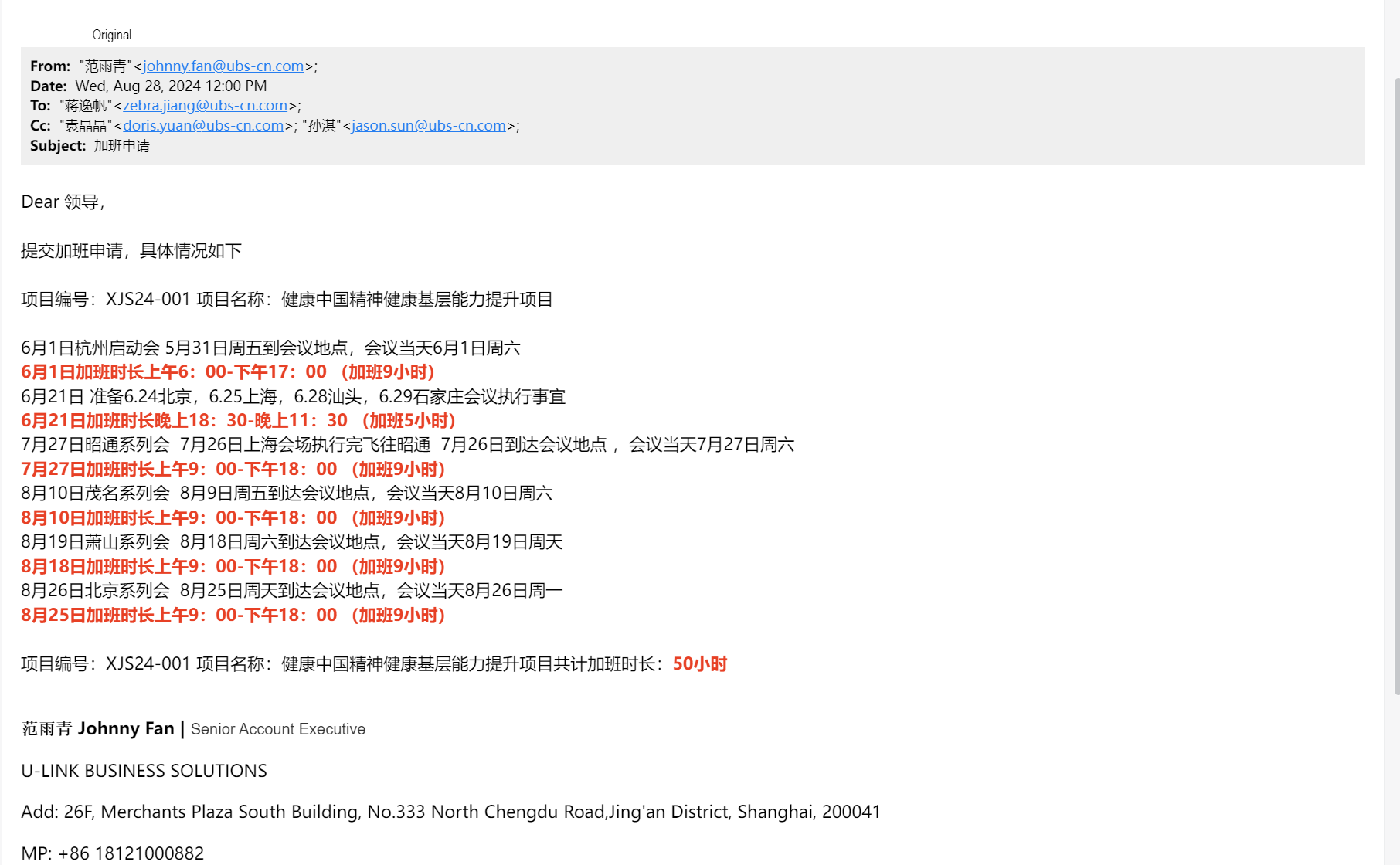Click the subject text 加班申请
This screenshot has width=1400, height=865.
click(122, 146)
